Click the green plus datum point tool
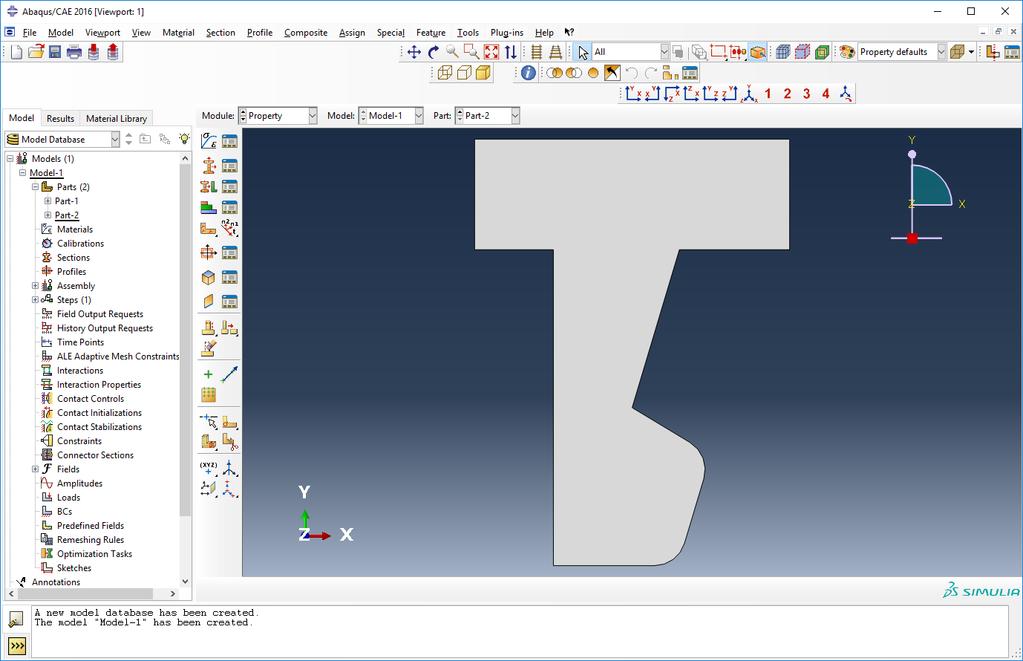The width and height of the screenshot is (1023, 661). click(208, 374)
